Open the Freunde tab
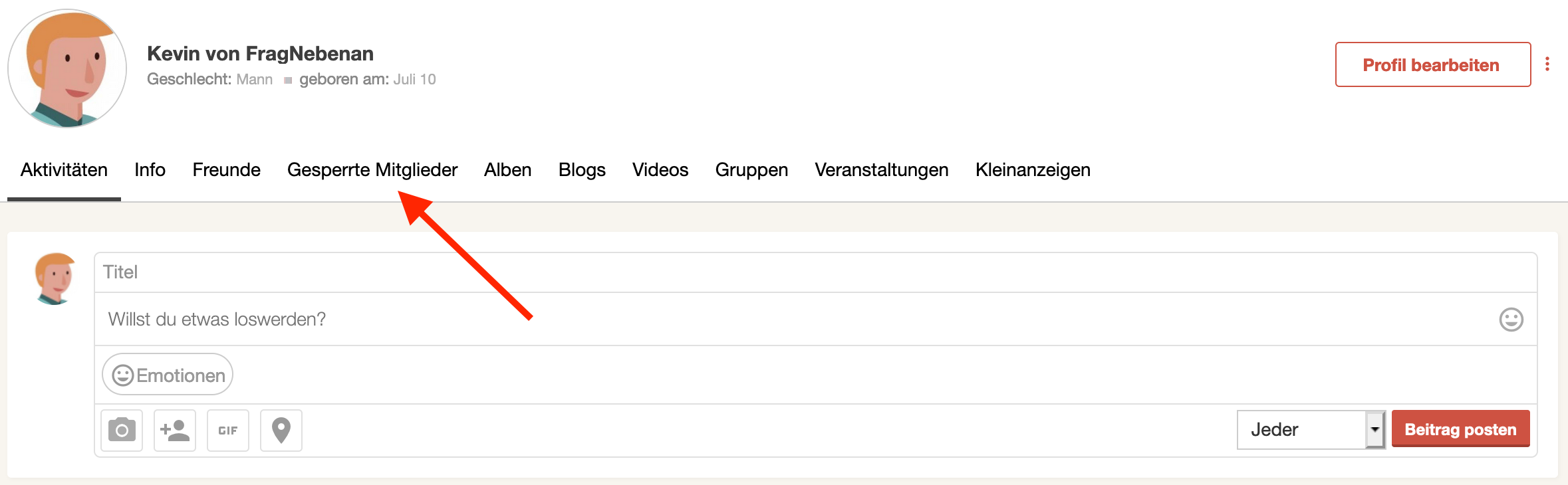Screen dimensions: 1568x485 (x=226, y=170)
